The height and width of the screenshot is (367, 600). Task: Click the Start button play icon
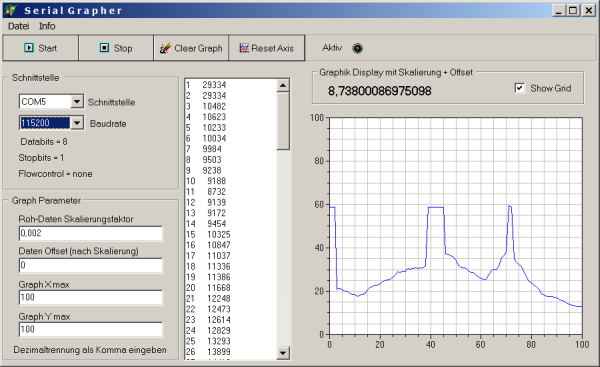29,48
